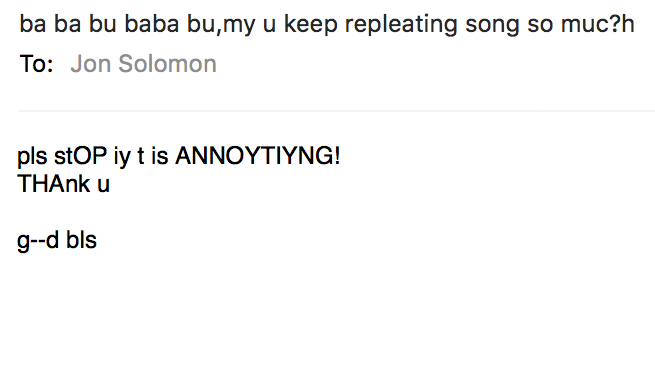Click the word "bls" in the sign-off
This screenshot has width=655, height=372.
[81, 240]
